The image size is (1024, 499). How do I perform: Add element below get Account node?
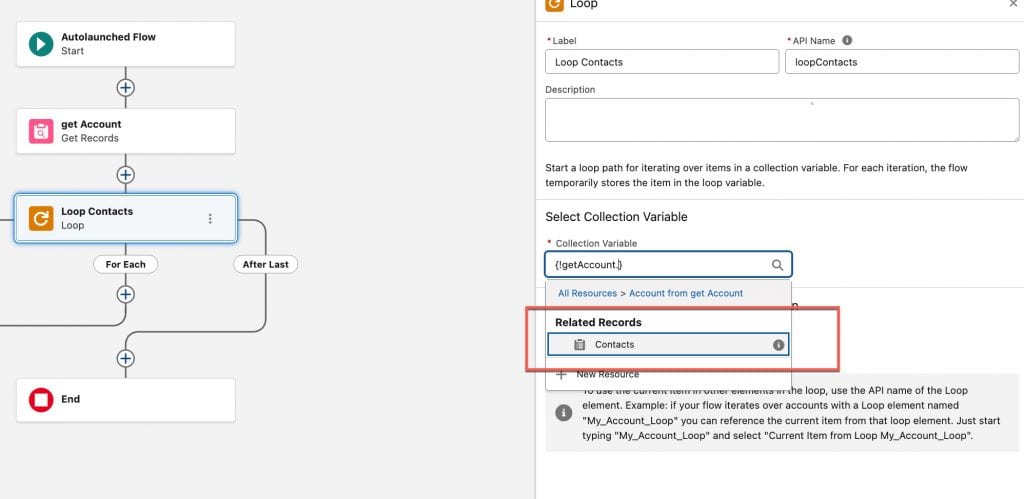coord(125,175)
